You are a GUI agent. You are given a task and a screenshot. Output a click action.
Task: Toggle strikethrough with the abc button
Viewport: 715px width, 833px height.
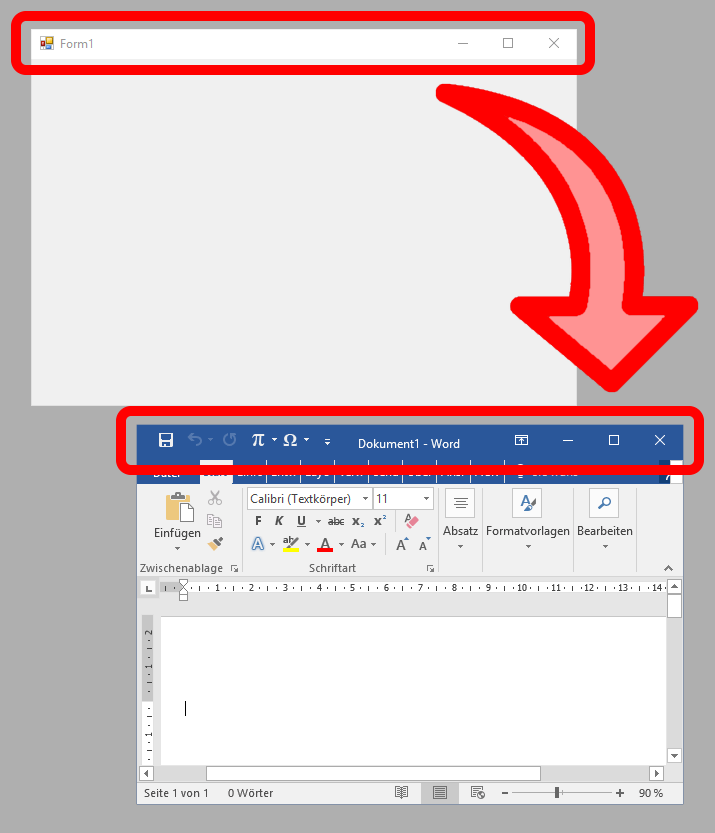point(336,521)
